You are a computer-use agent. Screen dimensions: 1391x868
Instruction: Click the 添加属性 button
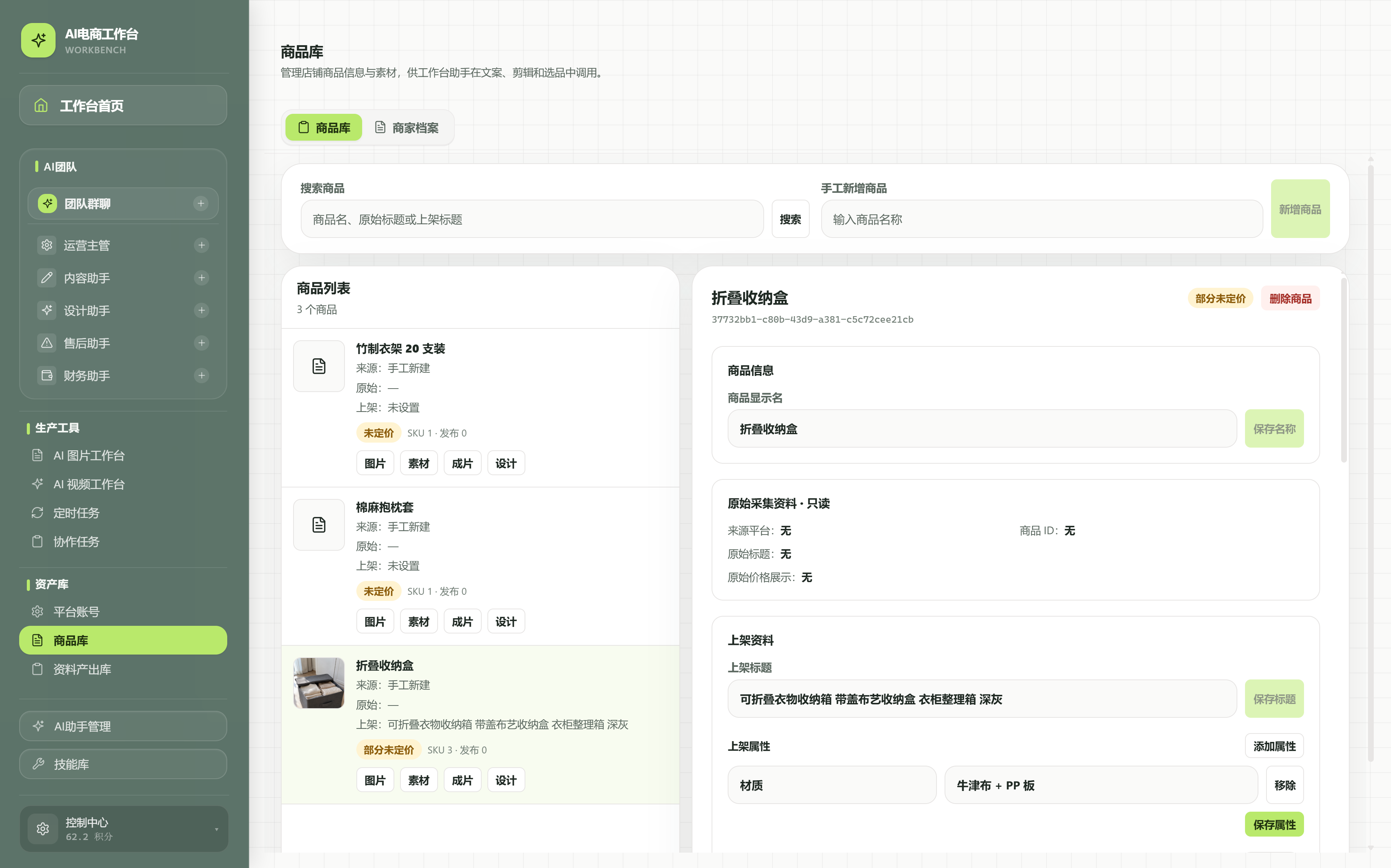click(1274, 746)
